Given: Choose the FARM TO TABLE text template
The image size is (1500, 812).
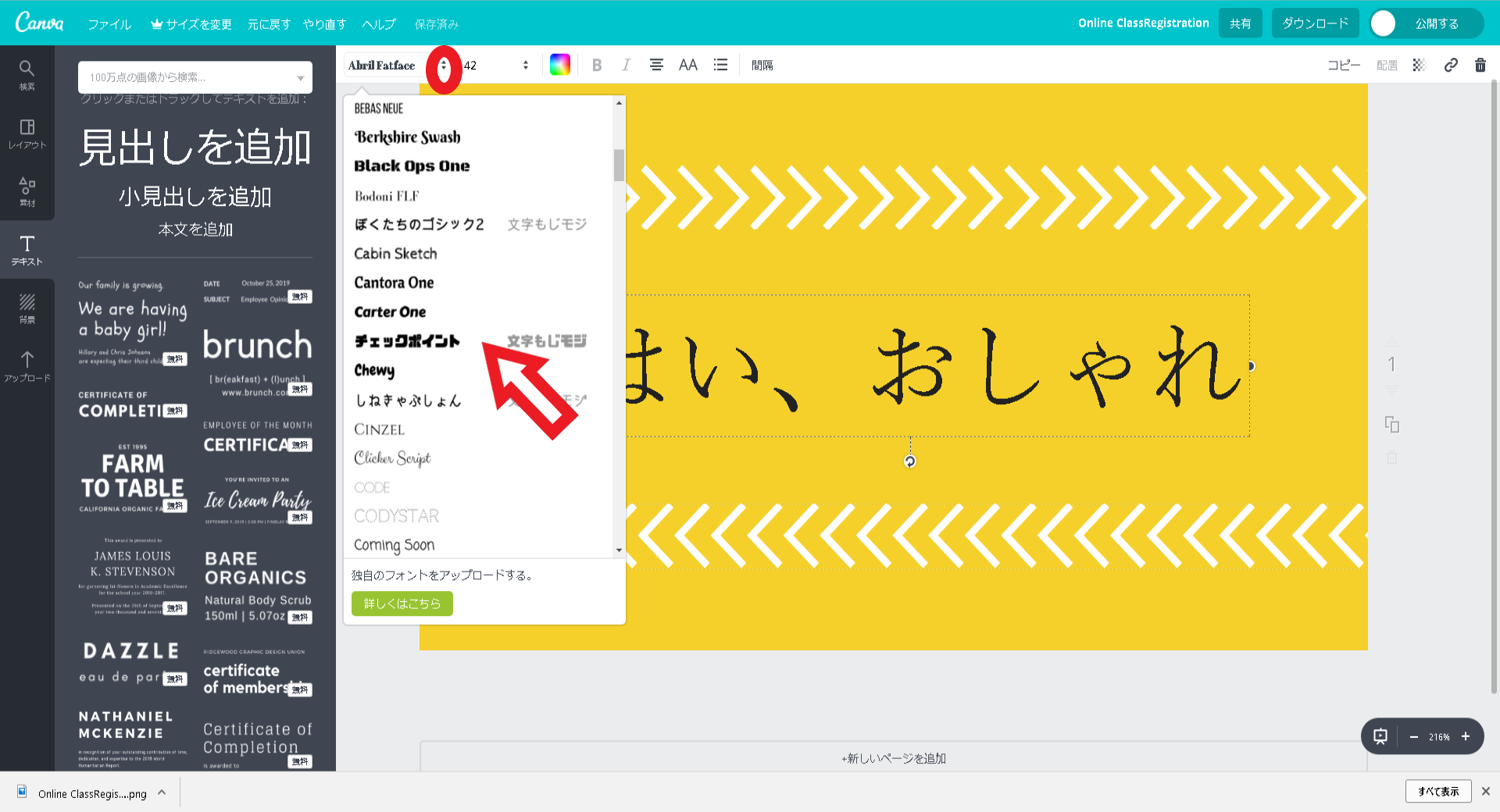Looking at the screenshot, I should tap(133, 478).
